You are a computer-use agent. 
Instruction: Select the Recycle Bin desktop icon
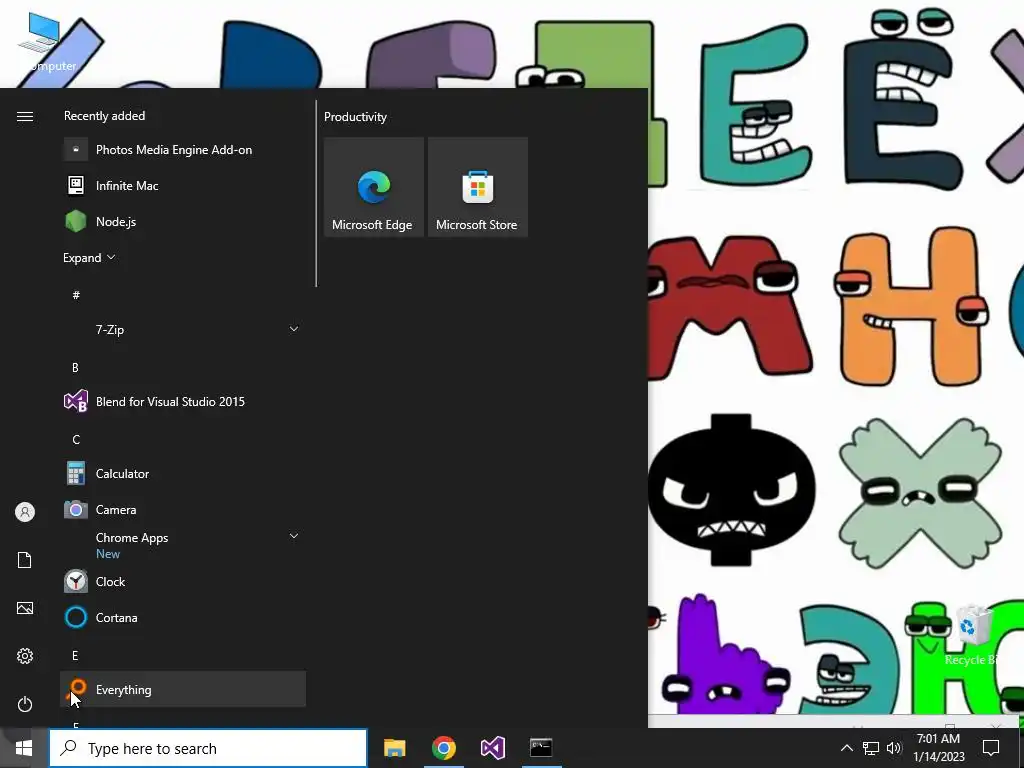pyautogui.click(x=973, y=635)
